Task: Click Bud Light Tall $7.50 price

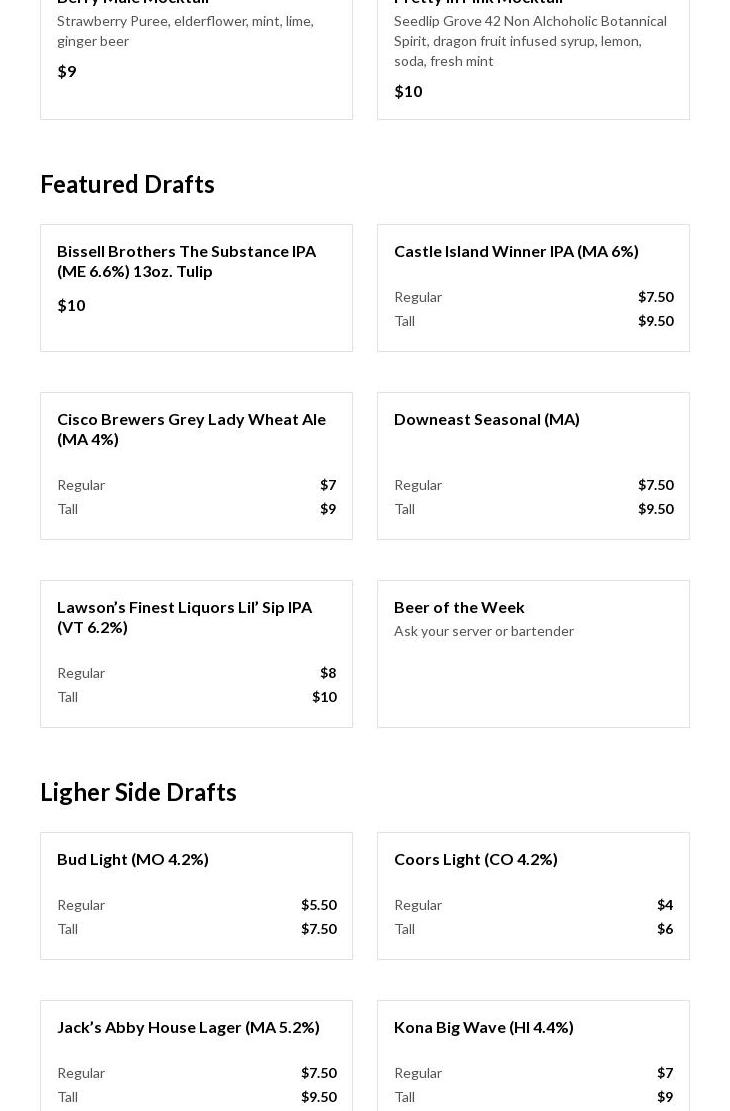Action: tap(318, 929)
